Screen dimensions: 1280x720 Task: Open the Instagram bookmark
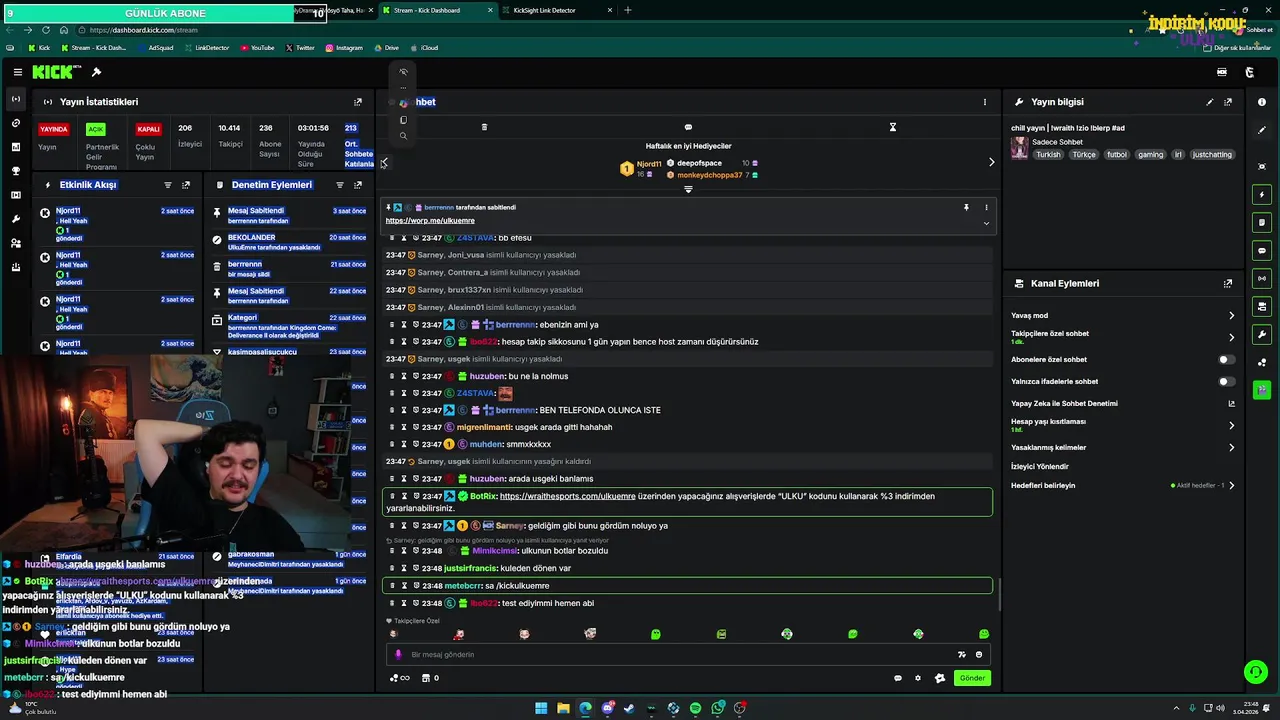click(x=344, y=48)
